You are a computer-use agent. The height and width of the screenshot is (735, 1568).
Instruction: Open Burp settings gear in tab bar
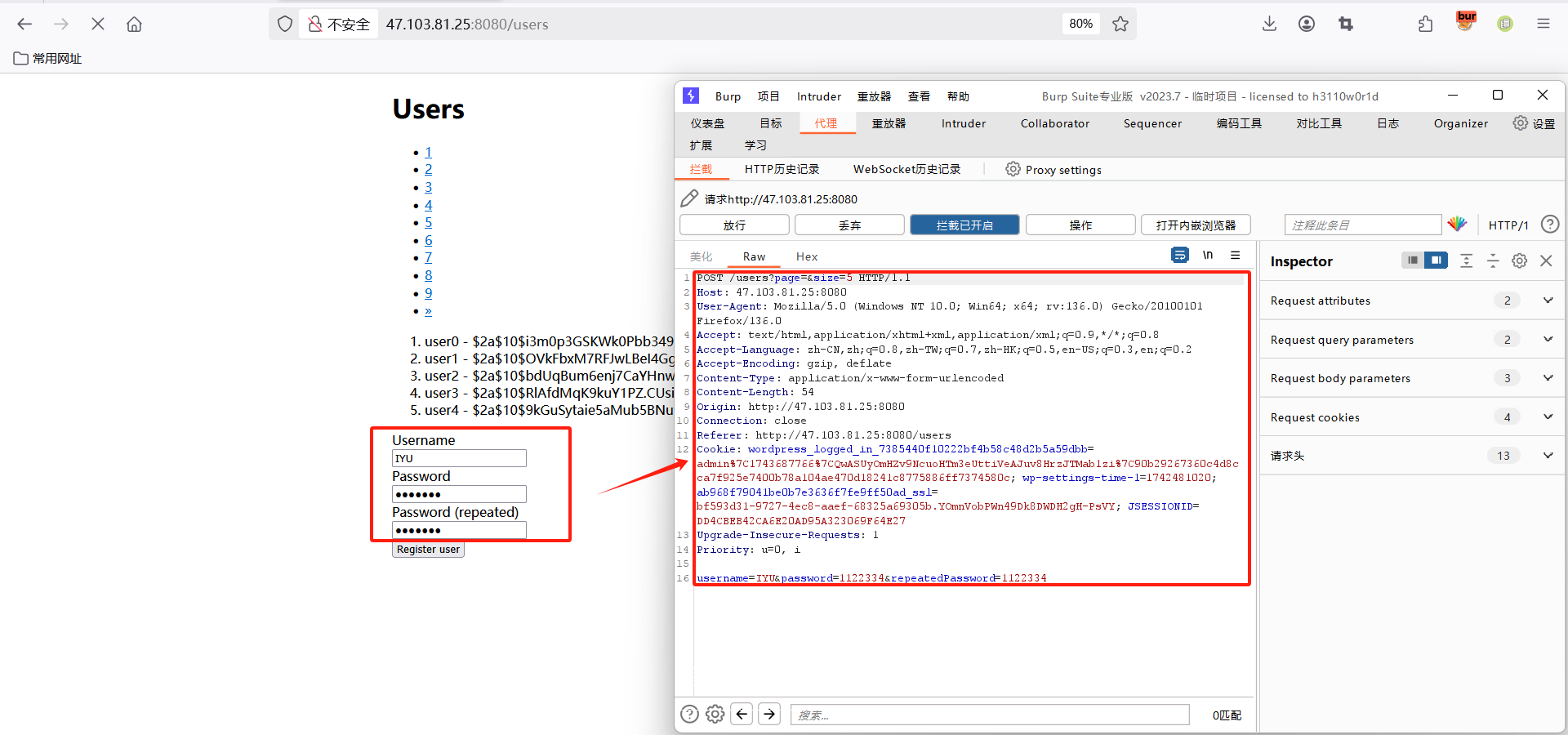coord(1520,123)
